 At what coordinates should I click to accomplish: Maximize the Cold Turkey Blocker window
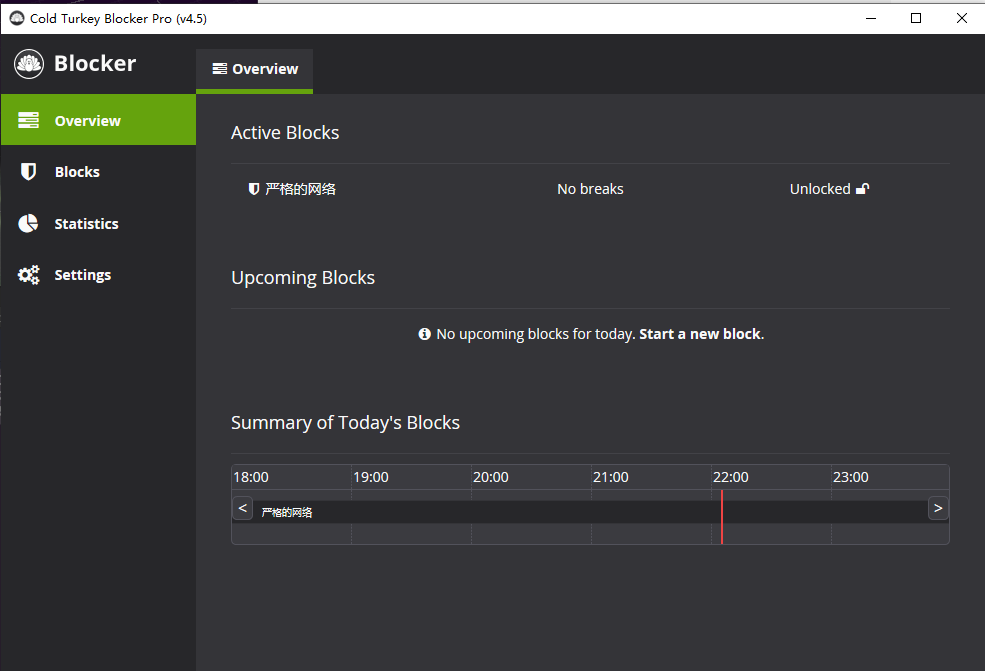coord(916,18)
